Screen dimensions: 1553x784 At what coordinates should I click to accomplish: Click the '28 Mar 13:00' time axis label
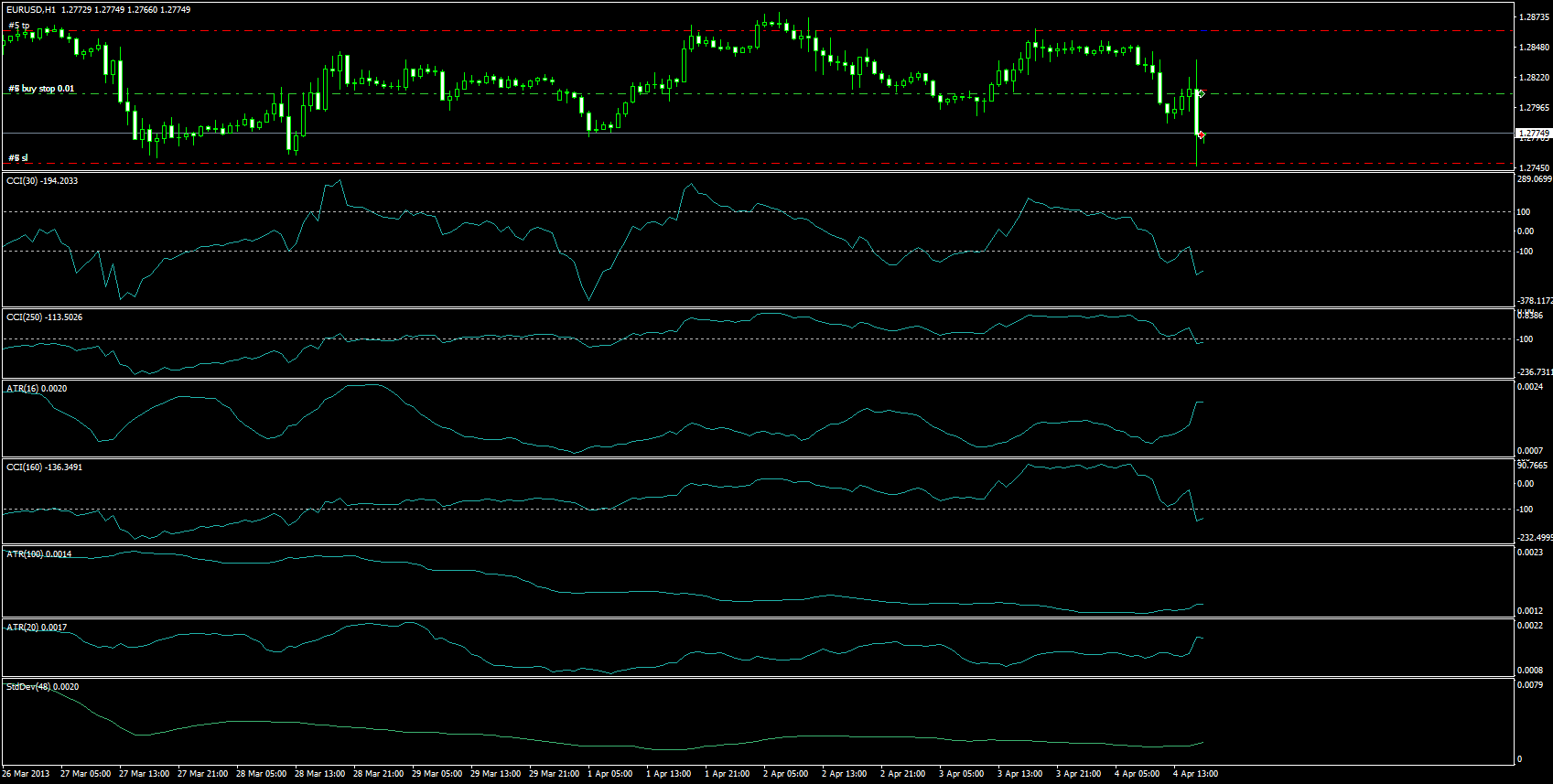[x=319, y=774]
